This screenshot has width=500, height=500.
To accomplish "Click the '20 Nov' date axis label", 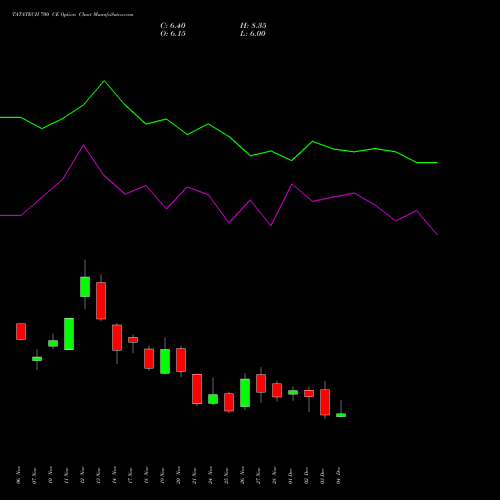I will point(178,475).
